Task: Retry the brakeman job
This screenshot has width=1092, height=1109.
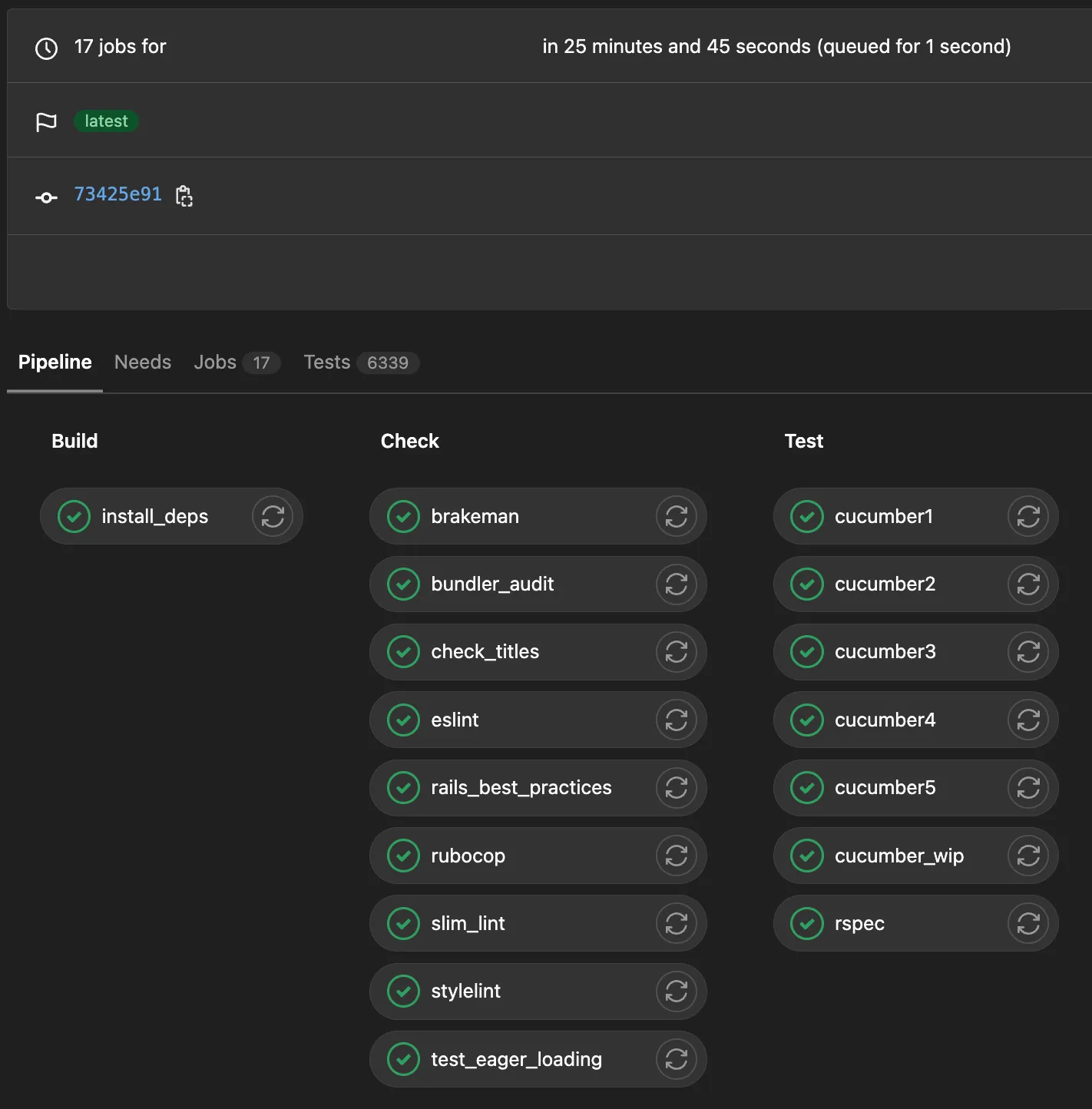Action: pos(677,516)
